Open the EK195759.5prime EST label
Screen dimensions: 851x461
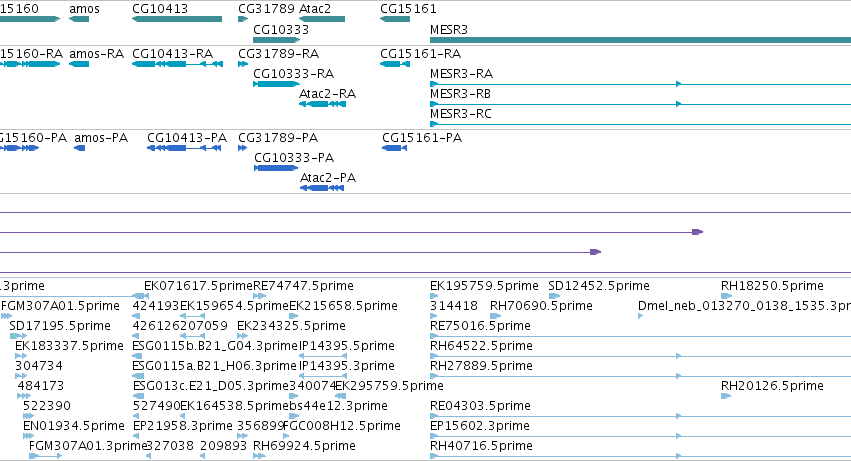pos(484,286)
